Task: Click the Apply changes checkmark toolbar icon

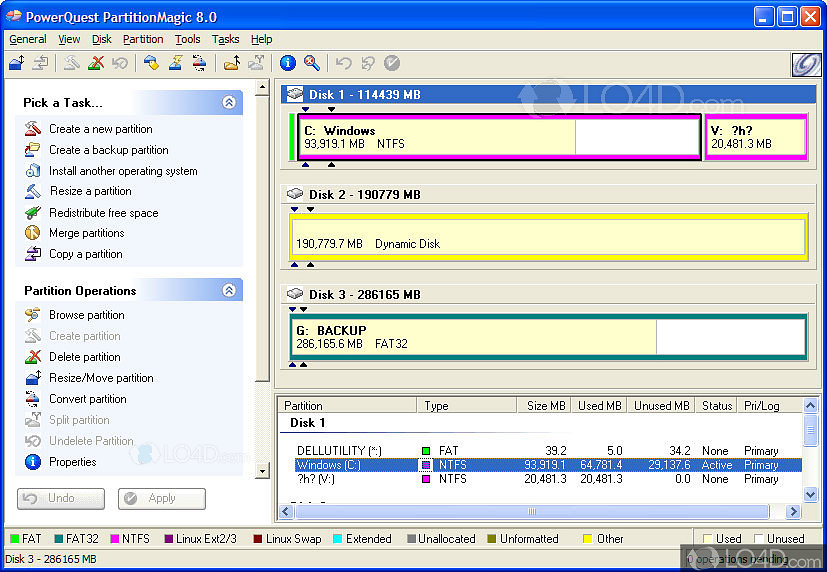Action: (392, 63)
